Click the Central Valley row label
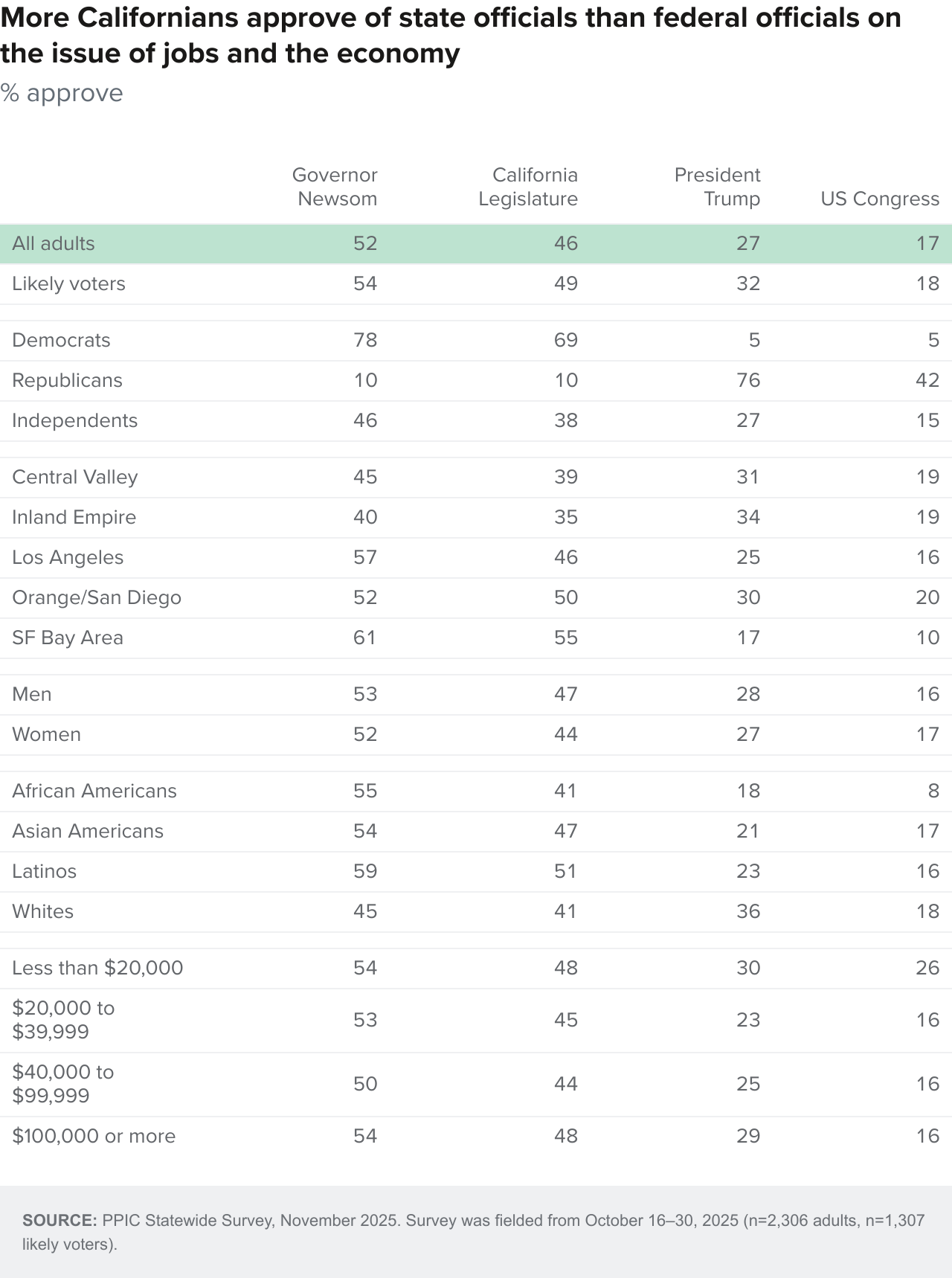Viewport: 952px width, 1278px height. (x=75, y=477)
